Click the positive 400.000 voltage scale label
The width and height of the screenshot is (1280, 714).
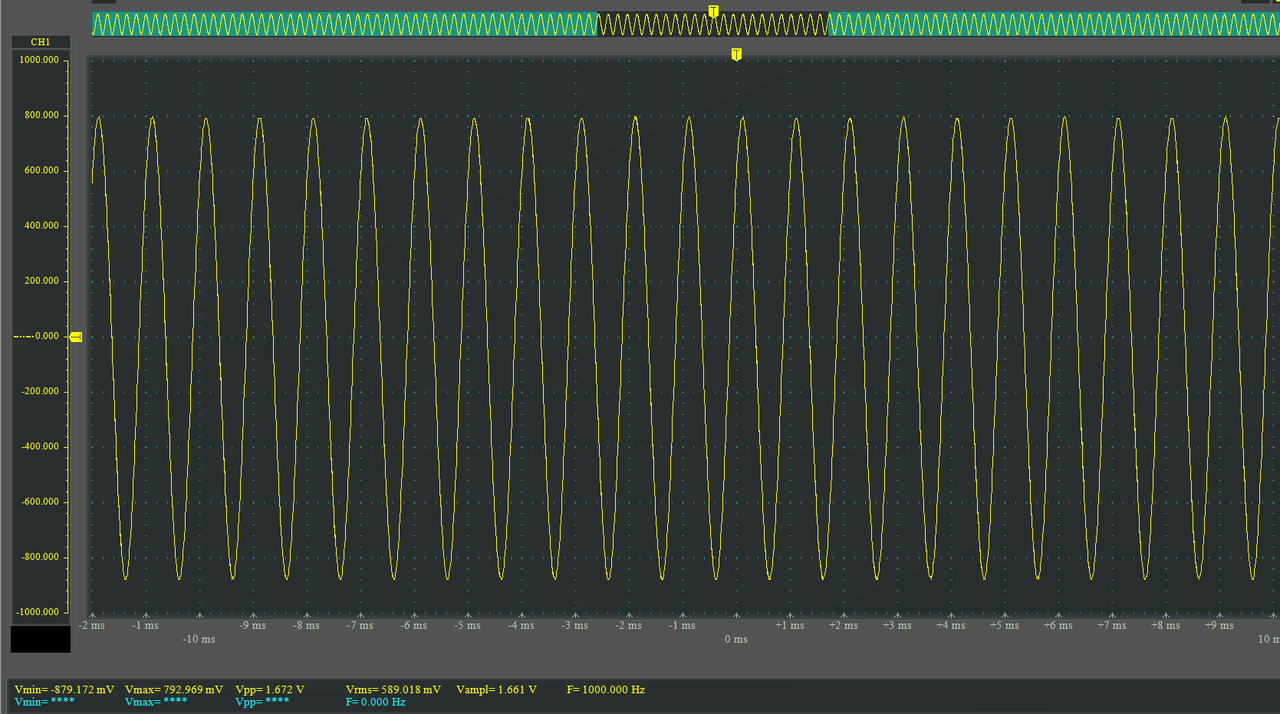(x=41, y=226)
